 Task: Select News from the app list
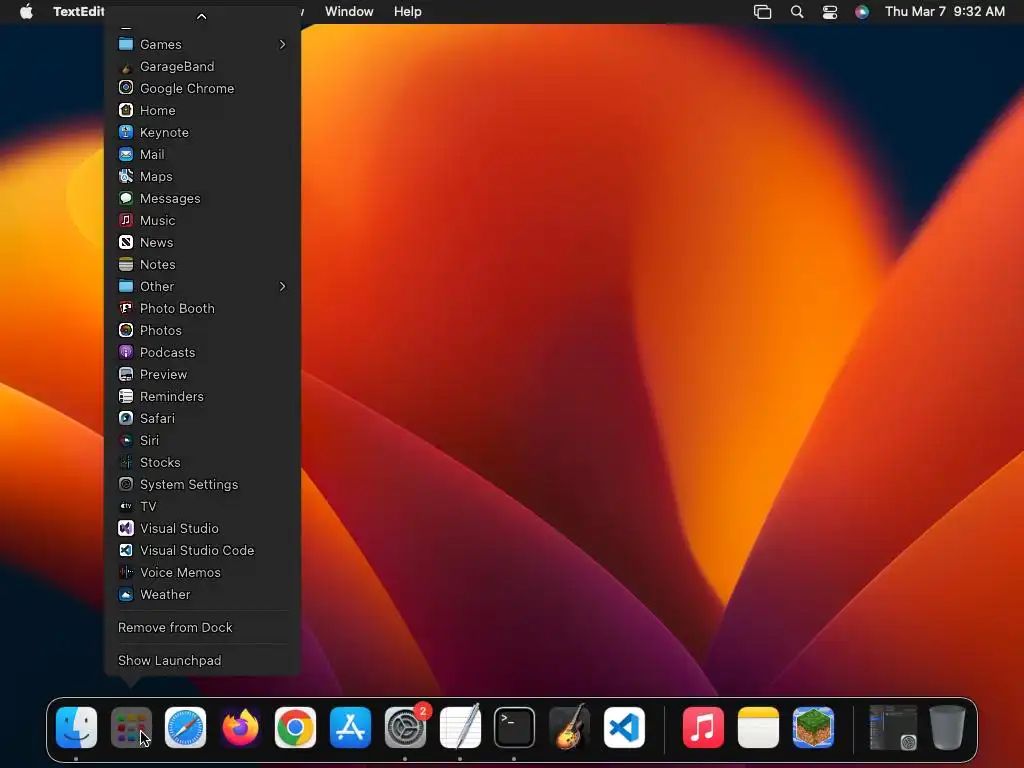tap(202, 242)
